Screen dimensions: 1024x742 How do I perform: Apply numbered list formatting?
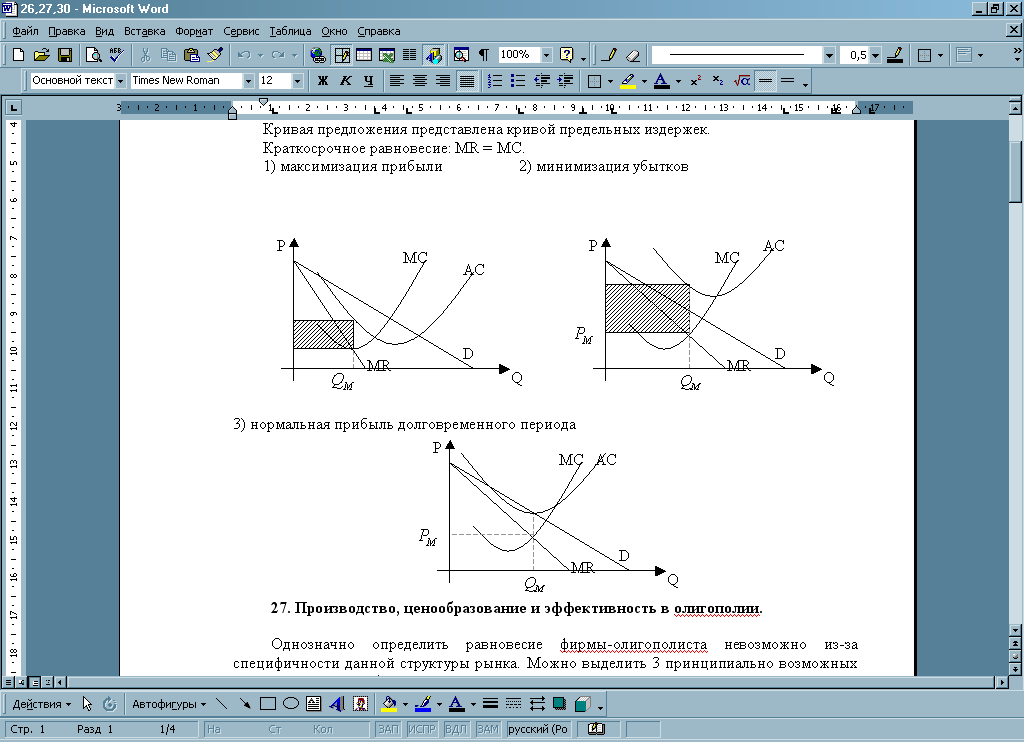[x=495, y=81]
